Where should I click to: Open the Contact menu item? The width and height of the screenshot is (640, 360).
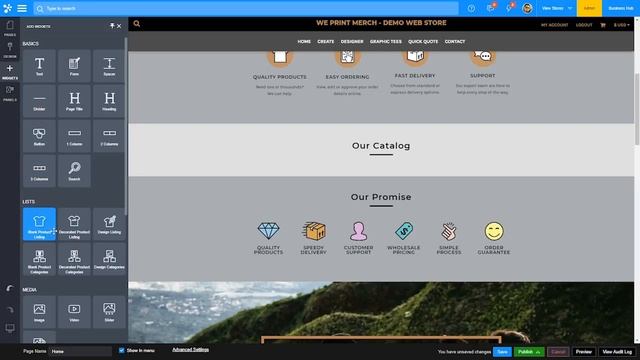click(455, 41)
